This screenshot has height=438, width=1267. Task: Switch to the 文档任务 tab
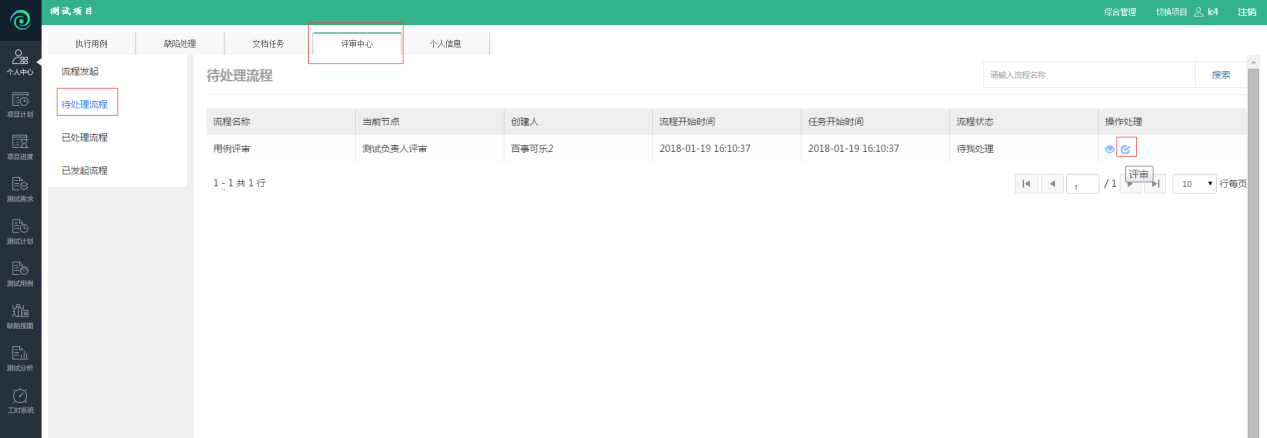pyautogui.click(x=268, y=44)
